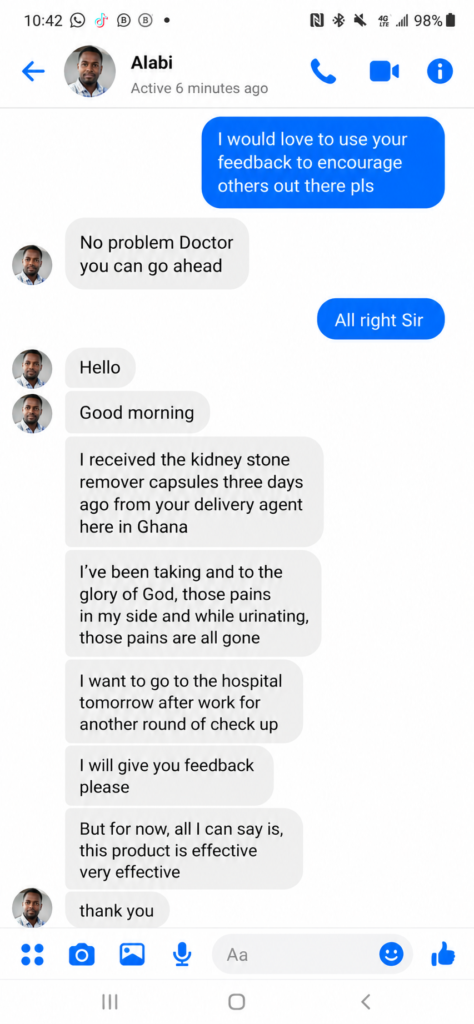Open the emoji picker in message field
Viewport: 474px width, 1024px height.
click(391, 955)
